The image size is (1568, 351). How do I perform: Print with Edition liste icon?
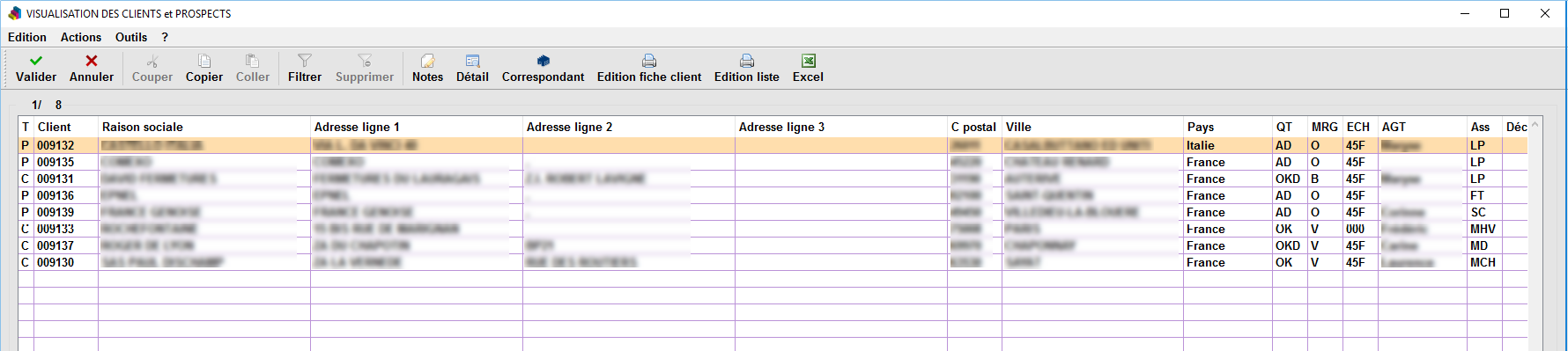pyautogui.click(x=747, y=61)
